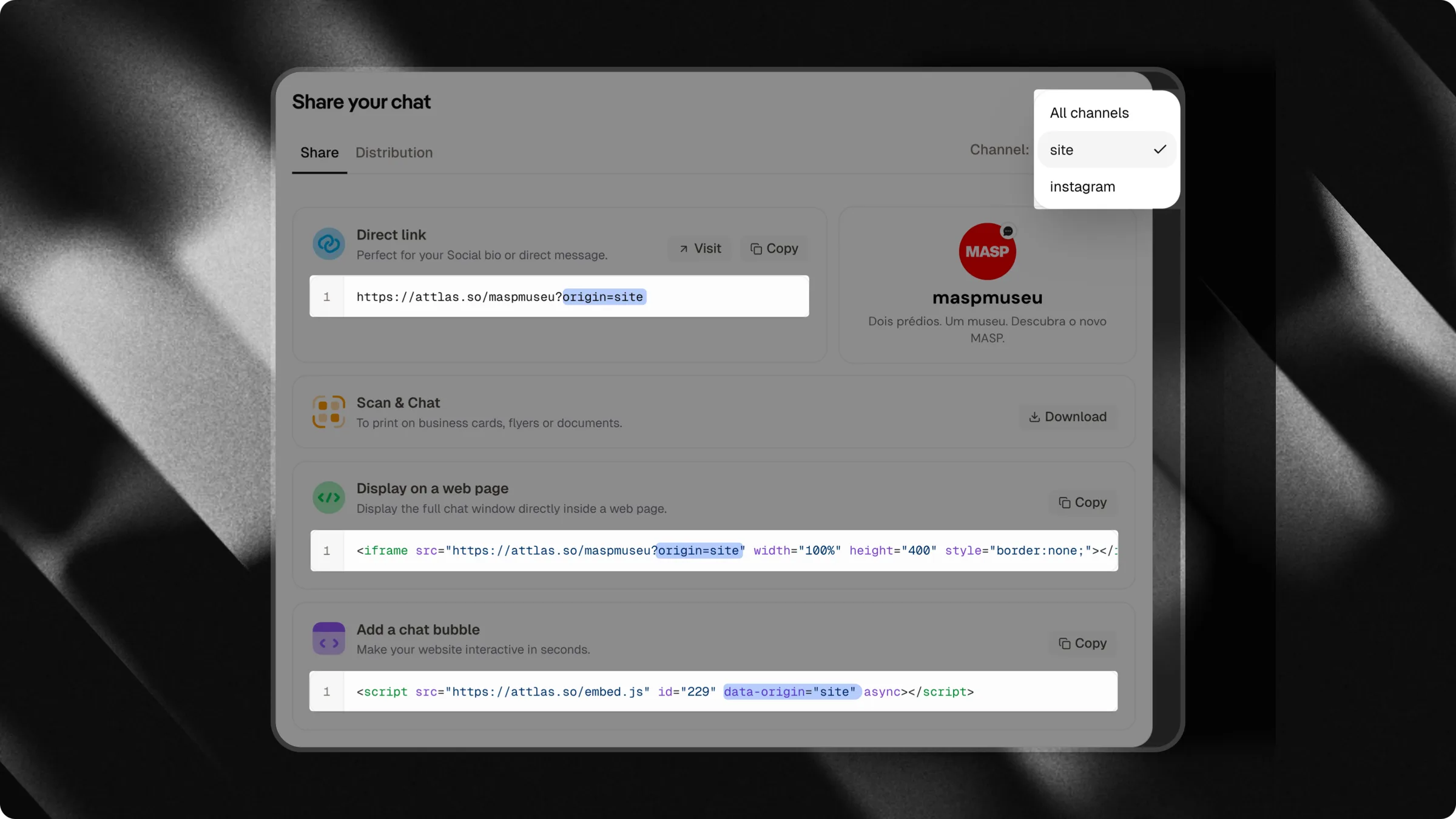Click the Channel: label

(999, 150)
